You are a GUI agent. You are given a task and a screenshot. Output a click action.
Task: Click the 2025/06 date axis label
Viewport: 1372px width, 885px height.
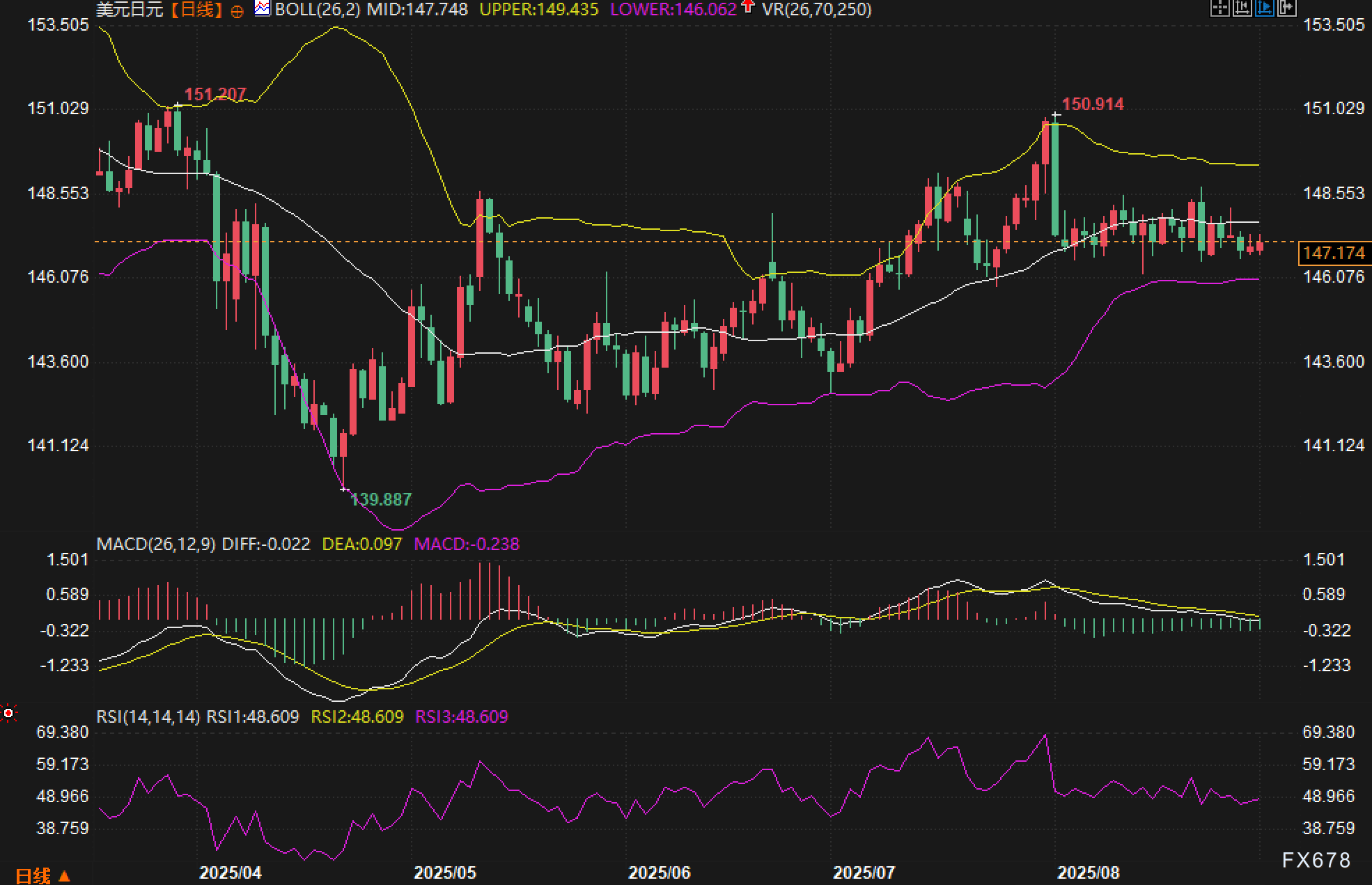point(659,872)
